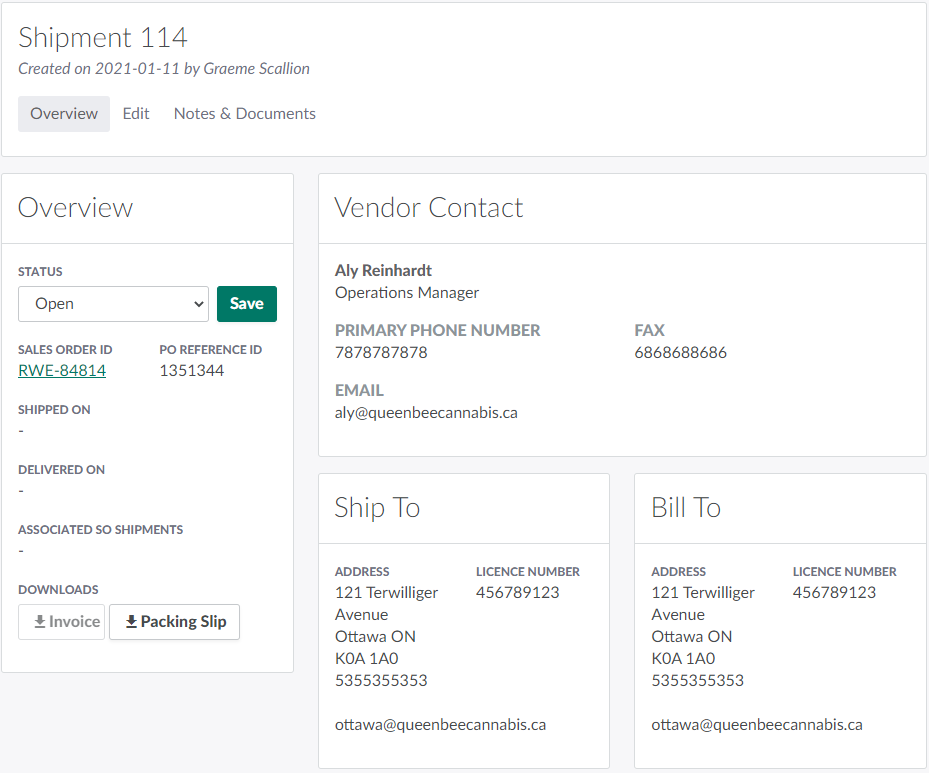Click the Shipment 114 heading
929x773 pixels.
tap(103, 38)
